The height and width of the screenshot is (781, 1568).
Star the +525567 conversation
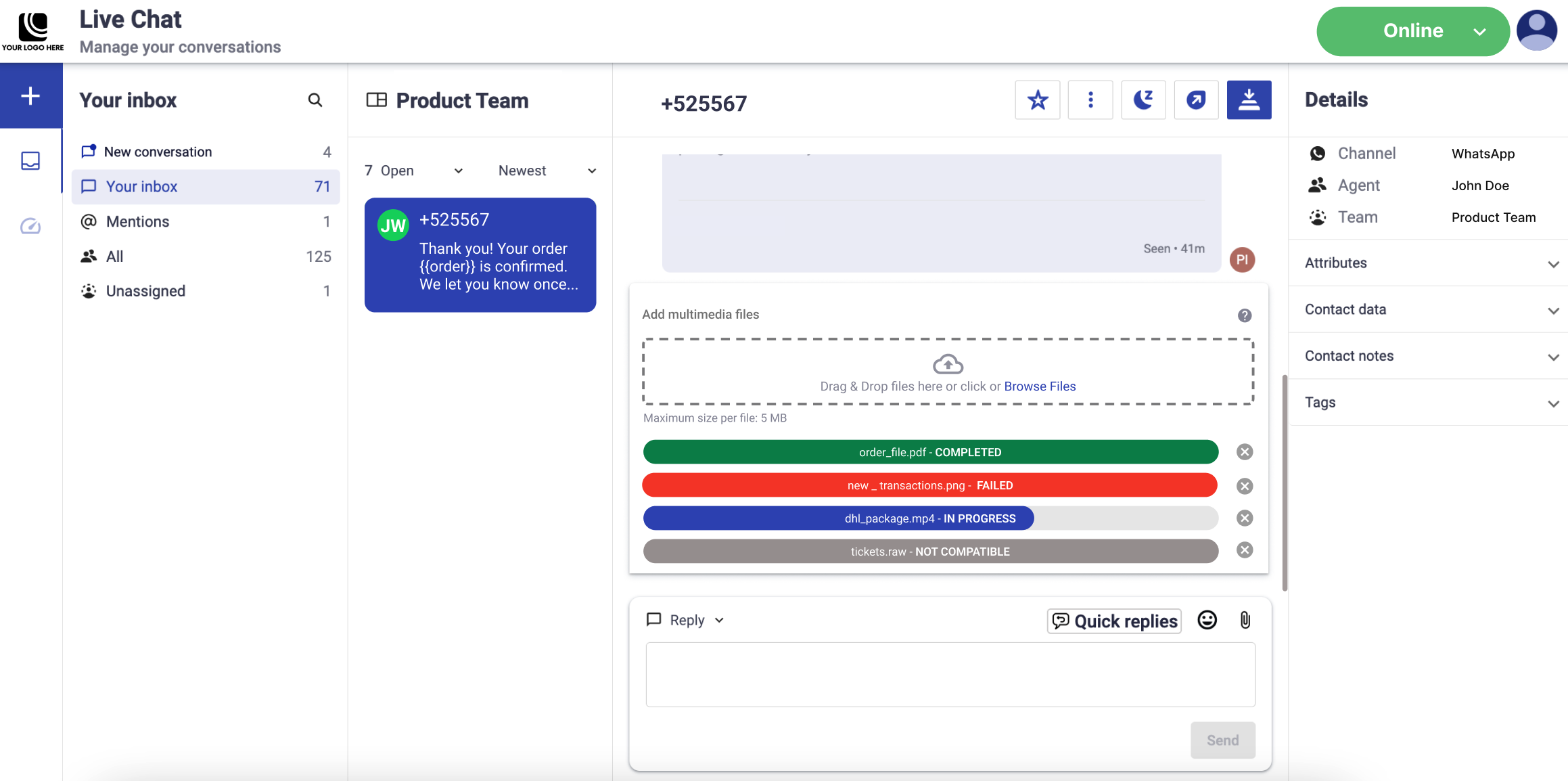pos(1037,100)
